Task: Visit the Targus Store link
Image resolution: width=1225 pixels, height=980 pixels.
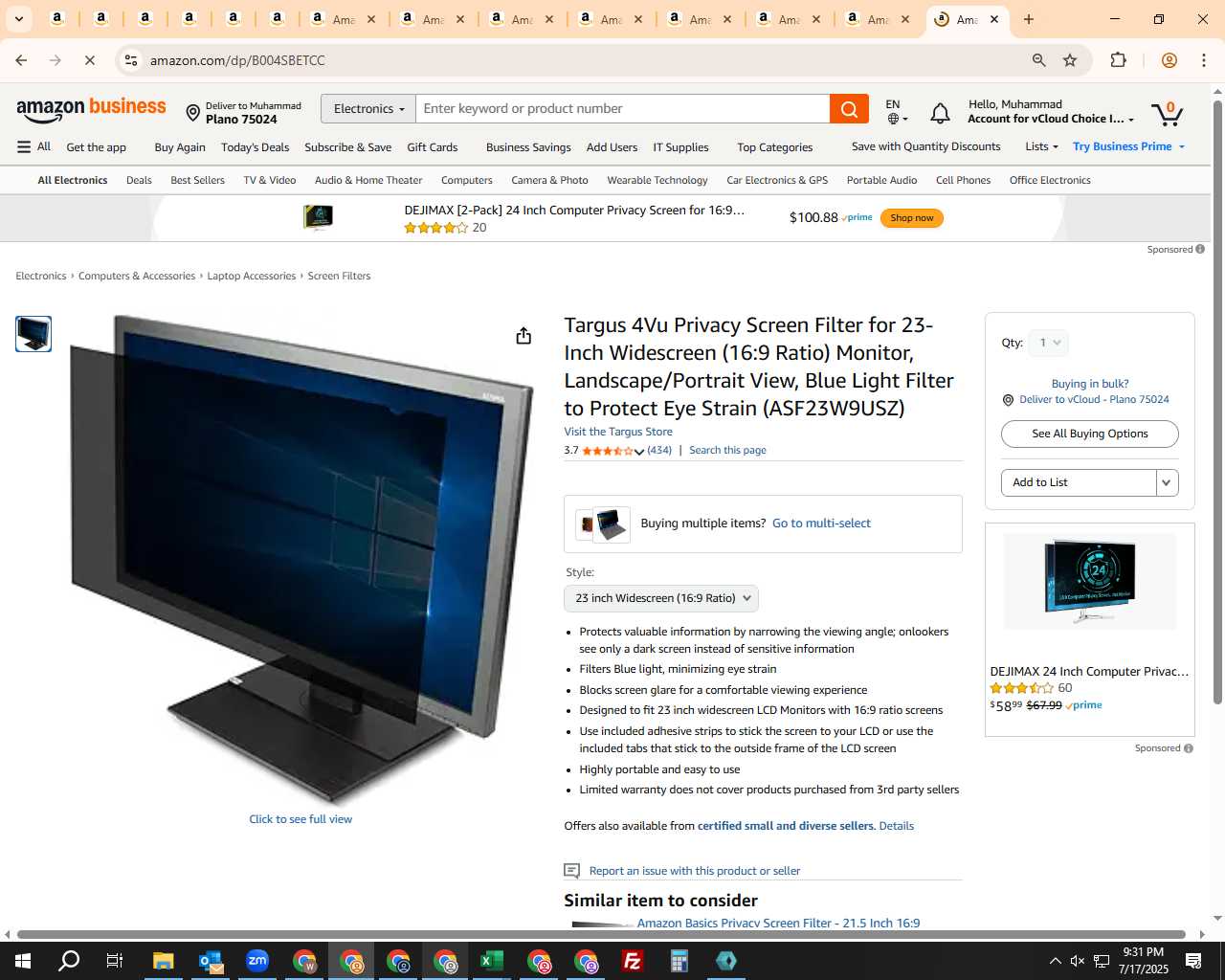Action: coord(618,432)
